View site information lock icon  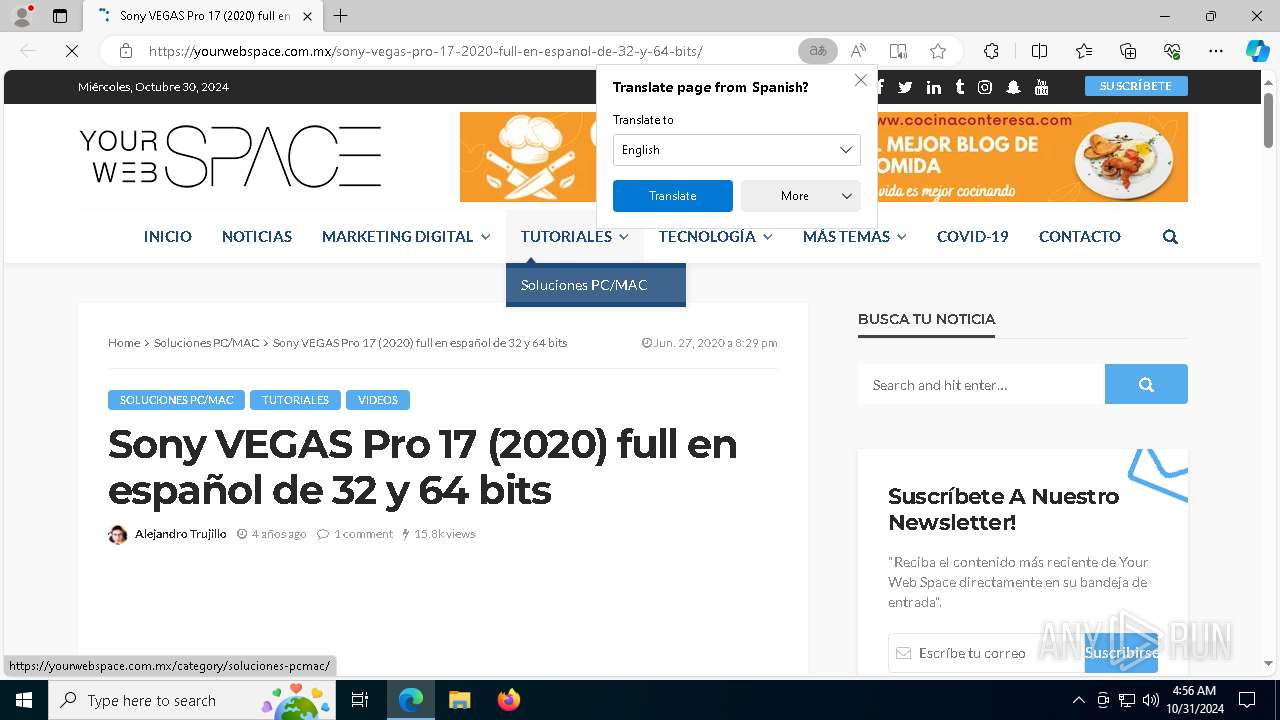coord(126,51)
